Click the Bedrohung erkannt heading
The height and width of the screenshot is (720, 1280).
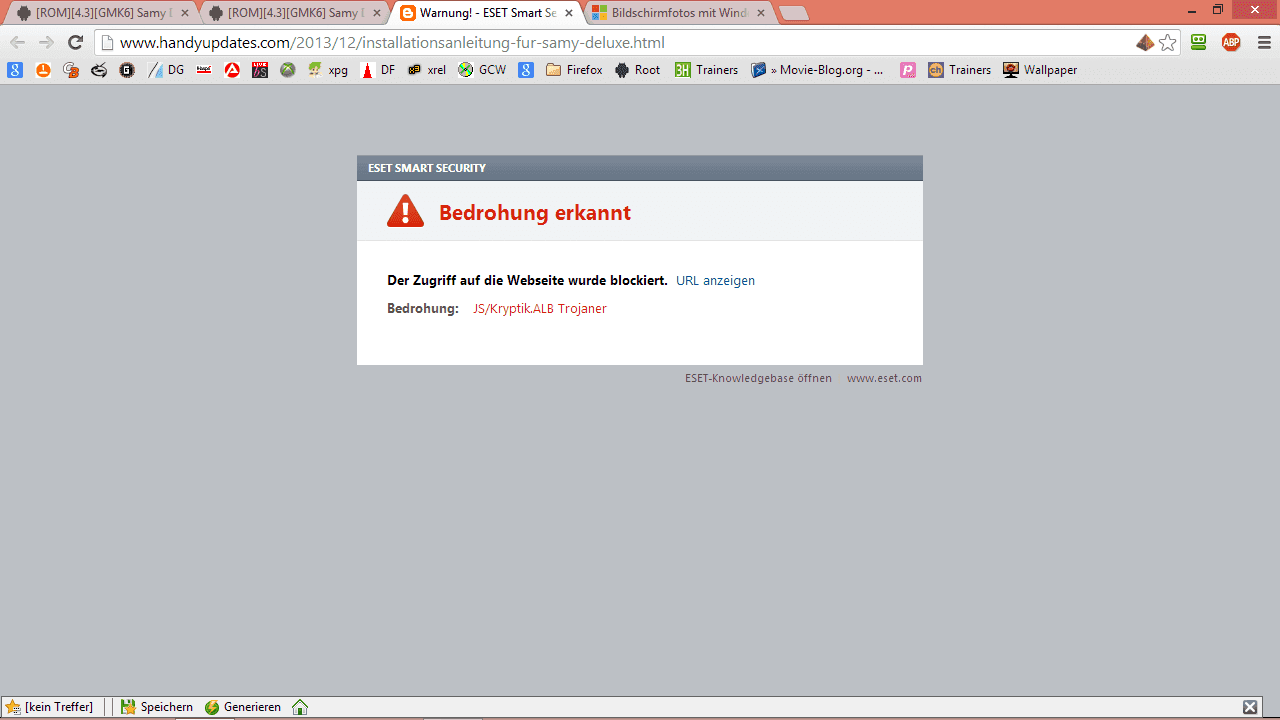pos(535,213)
